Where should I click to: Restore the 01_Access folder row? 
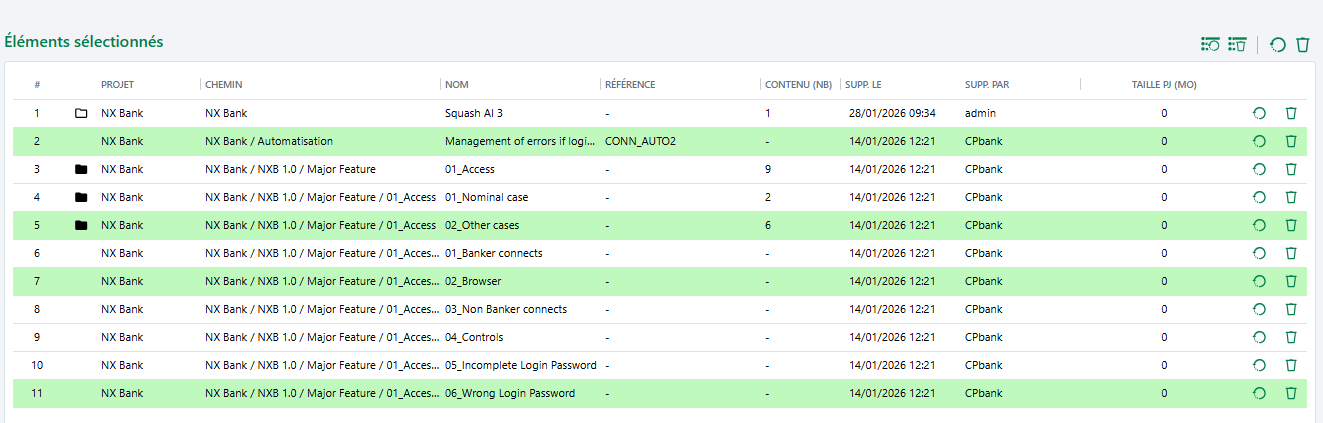tap(1259, 169)
